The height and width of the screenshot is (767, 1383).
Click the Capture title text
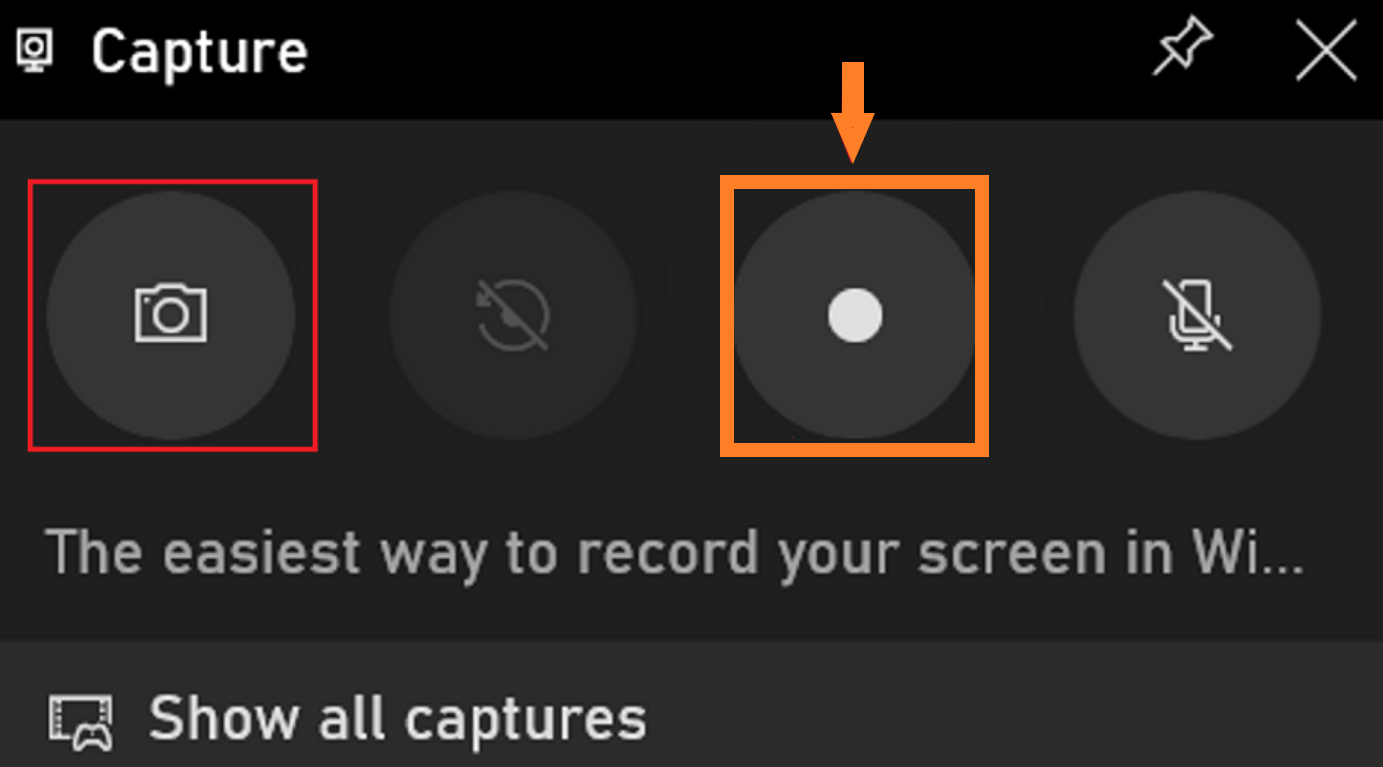[199, 51]
